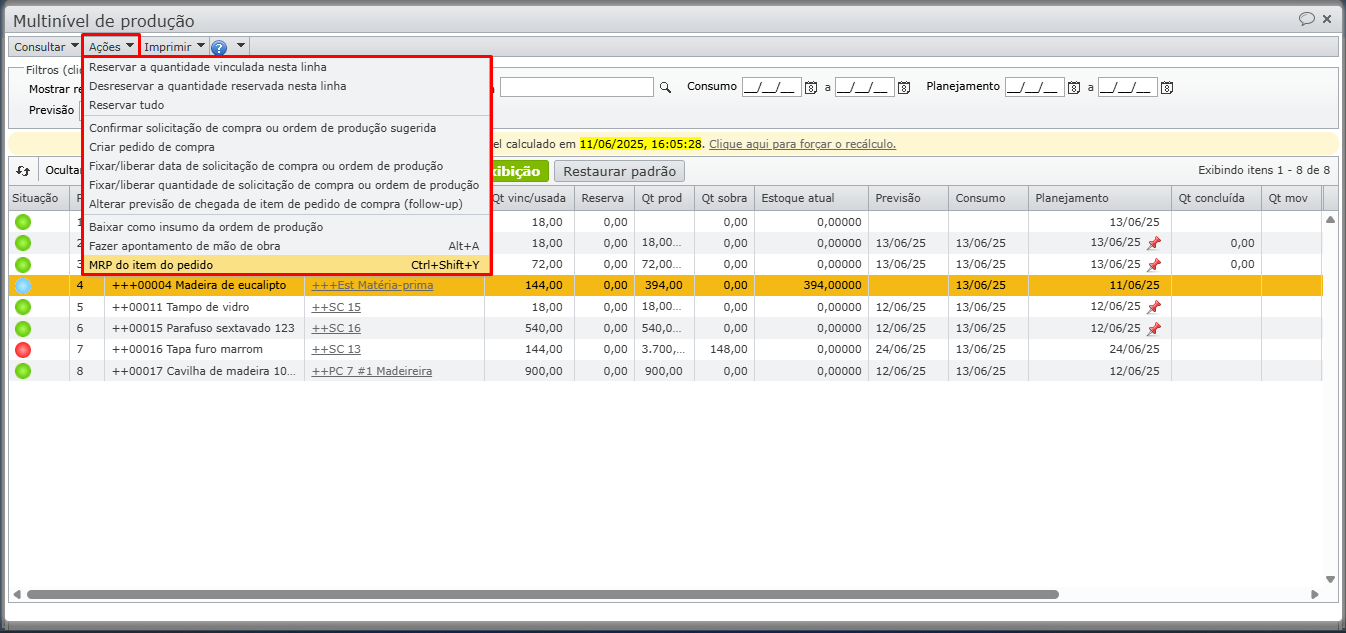This screenshot has width=1346, height=633.
Task: Click pin icon on Tampo de vidro row
Action: coord(1154,307)
